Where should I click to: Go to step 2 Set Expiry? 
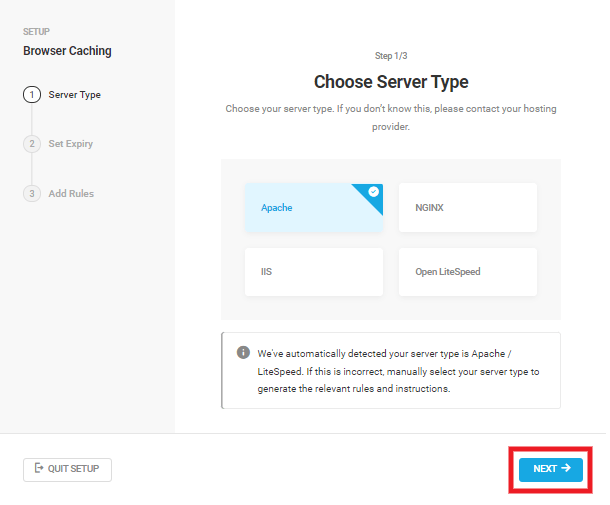[x=58, y=144]
